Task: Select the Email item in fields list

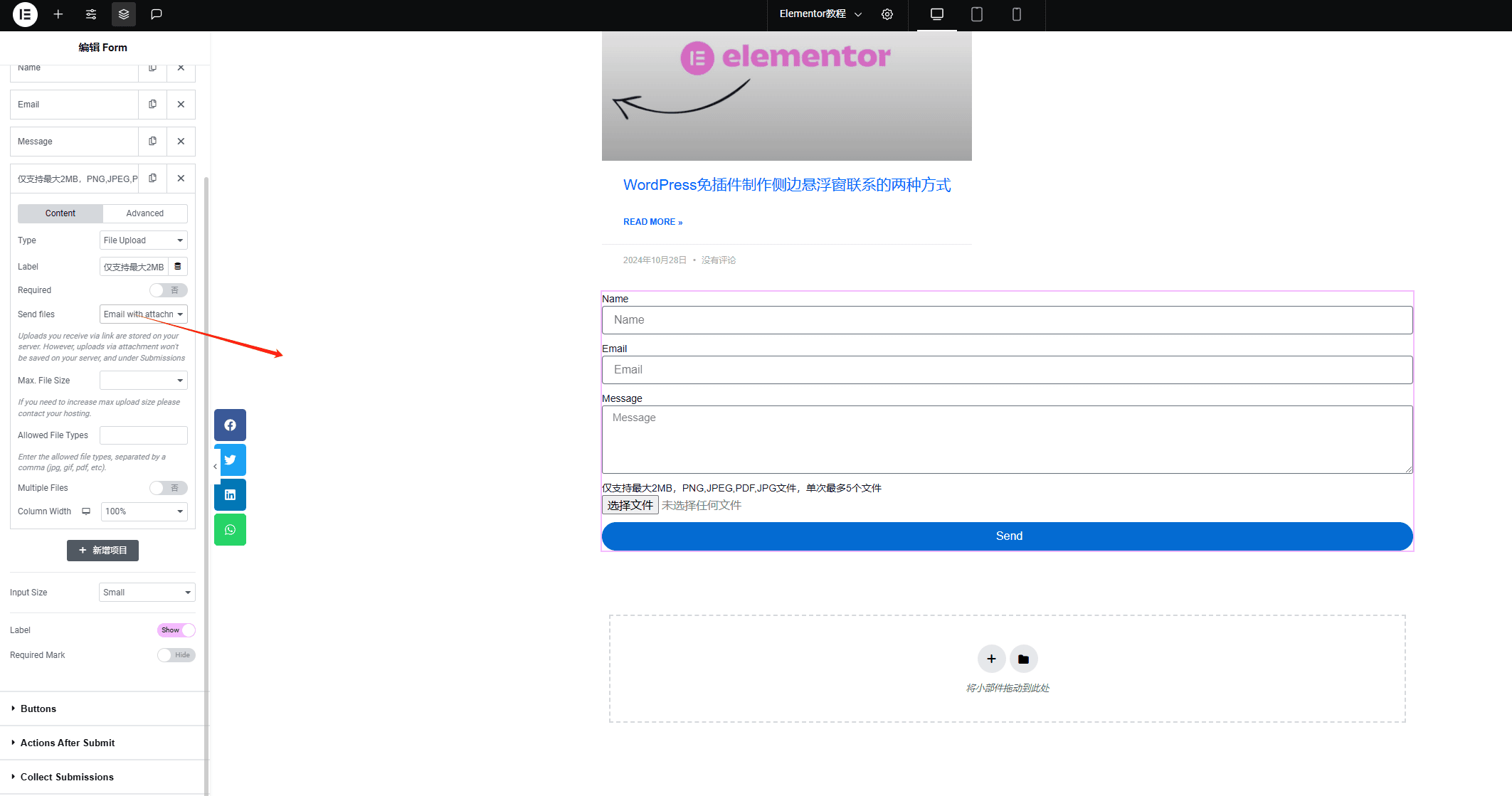Action: (x=74, y=105)
